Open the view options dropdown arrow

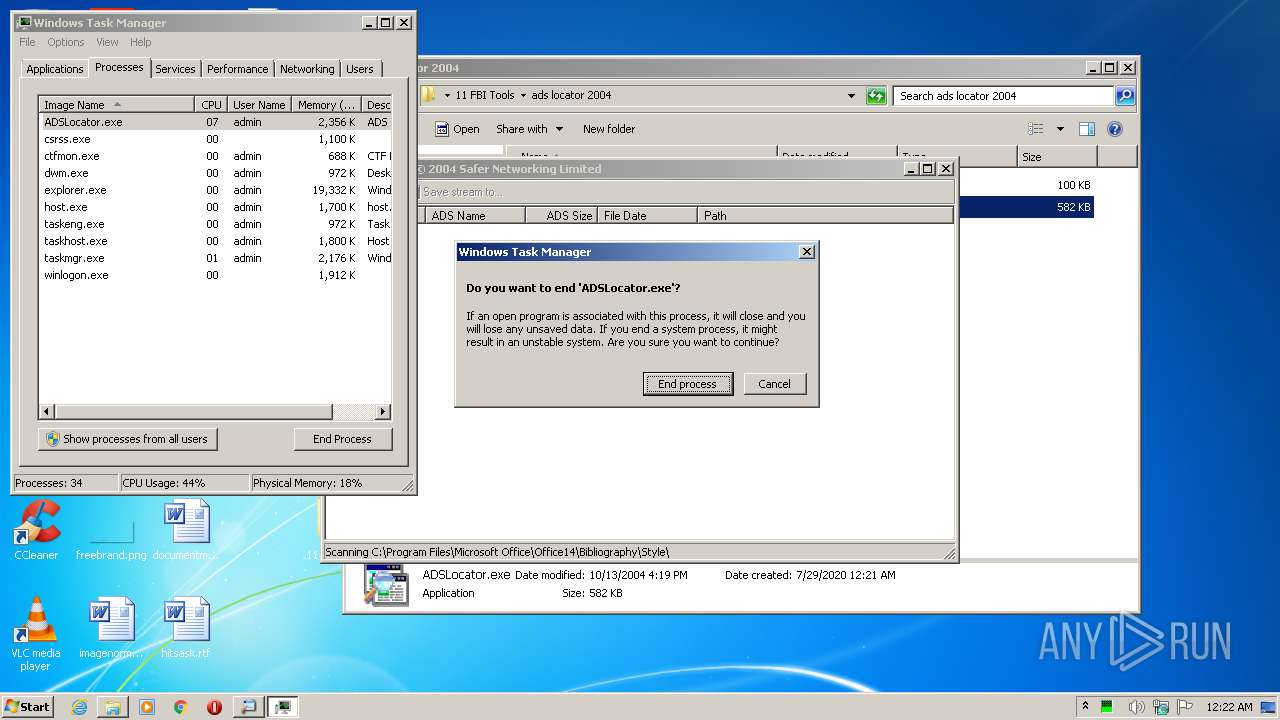1060,129
